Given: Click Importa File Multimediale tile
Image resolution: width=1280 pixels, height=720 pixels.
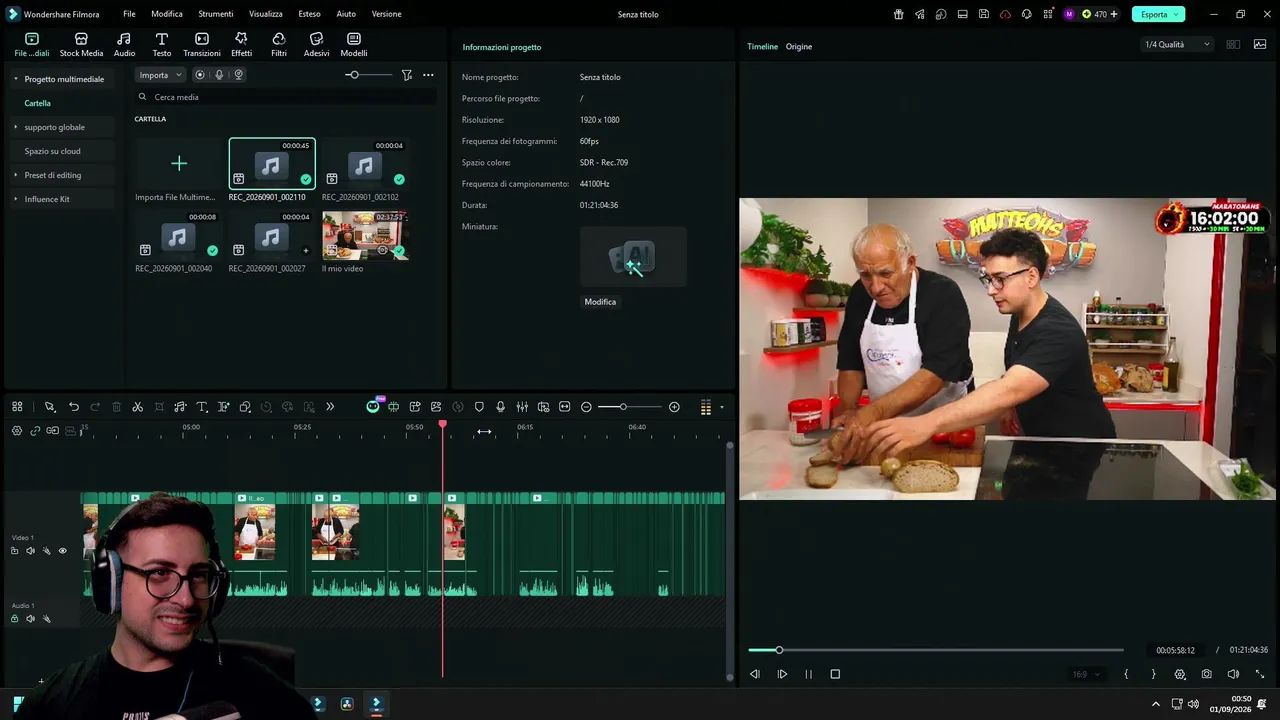Looking at the screenshot, I should (179, 170).
